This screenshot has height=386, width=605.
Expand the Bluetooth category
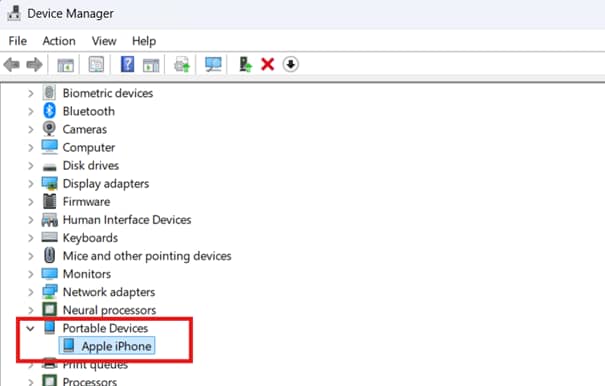[x=30, y=112]
